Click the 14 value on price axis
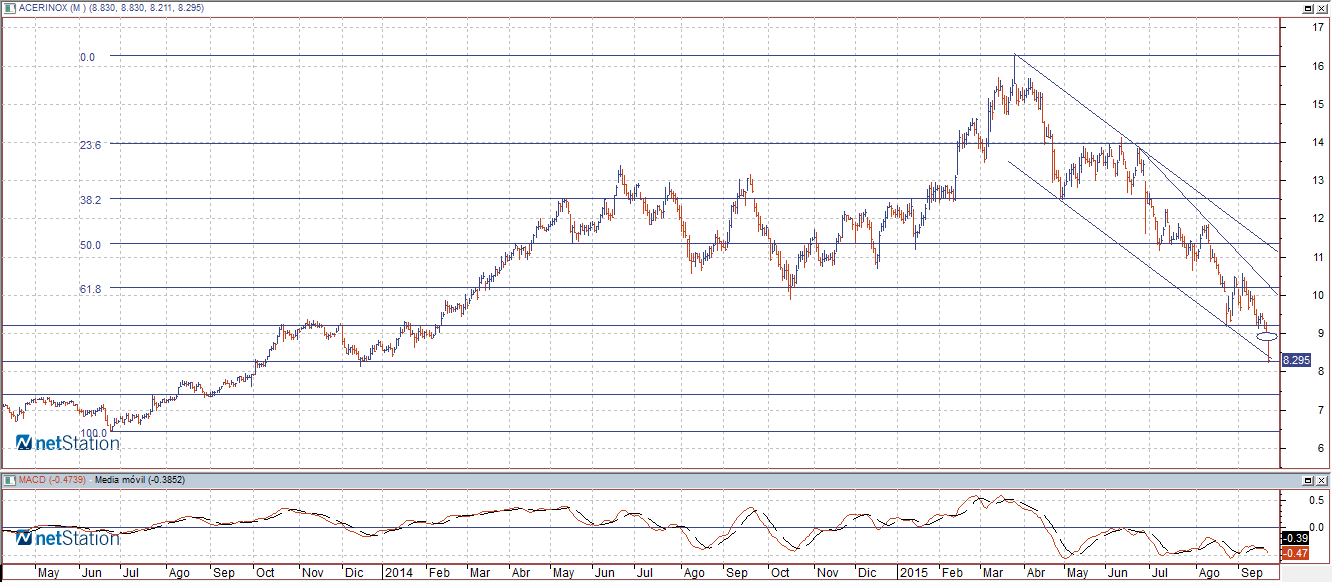The image size is (1332, 582). [1319, 142]
